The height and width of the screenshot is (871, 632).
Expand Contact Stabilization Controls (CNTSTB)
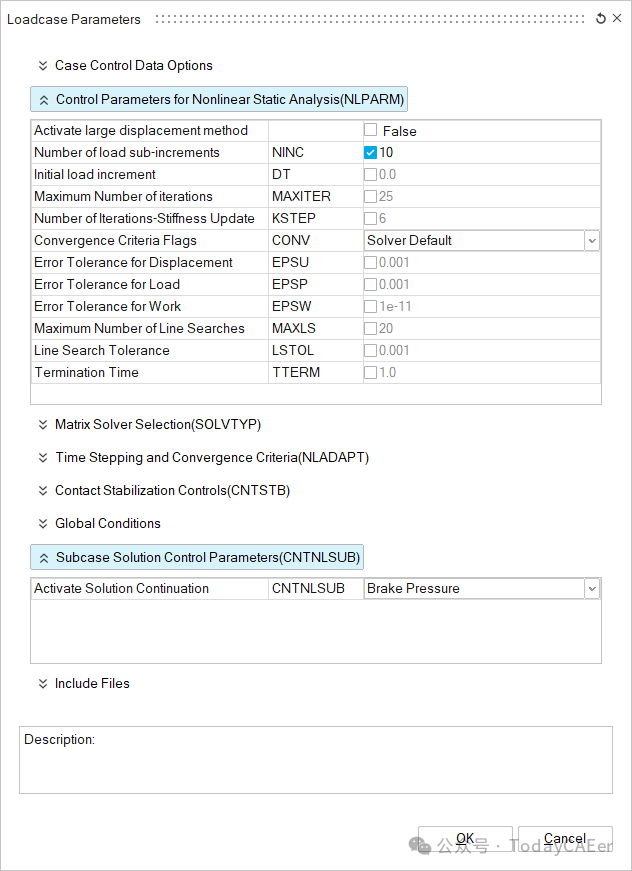click(172, 491)
